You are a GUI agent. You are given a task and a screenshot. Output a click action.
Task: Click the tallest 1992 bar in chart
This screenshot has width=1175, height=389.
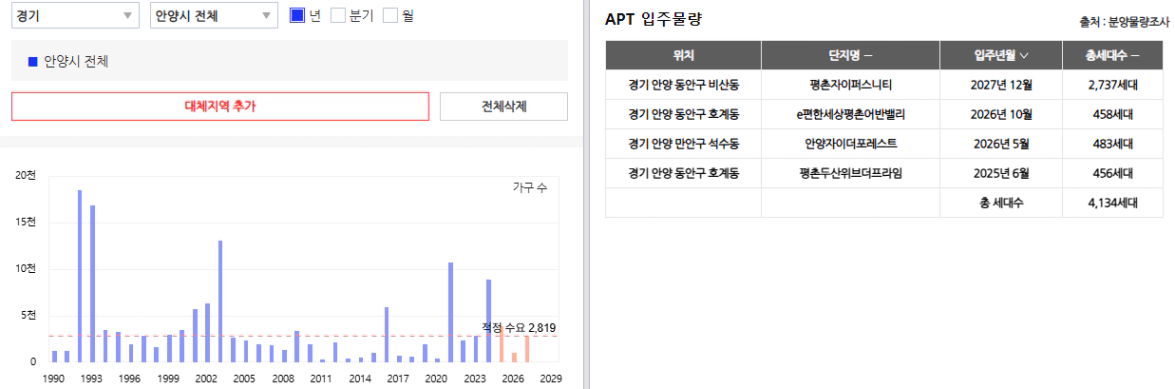point(79,276)
